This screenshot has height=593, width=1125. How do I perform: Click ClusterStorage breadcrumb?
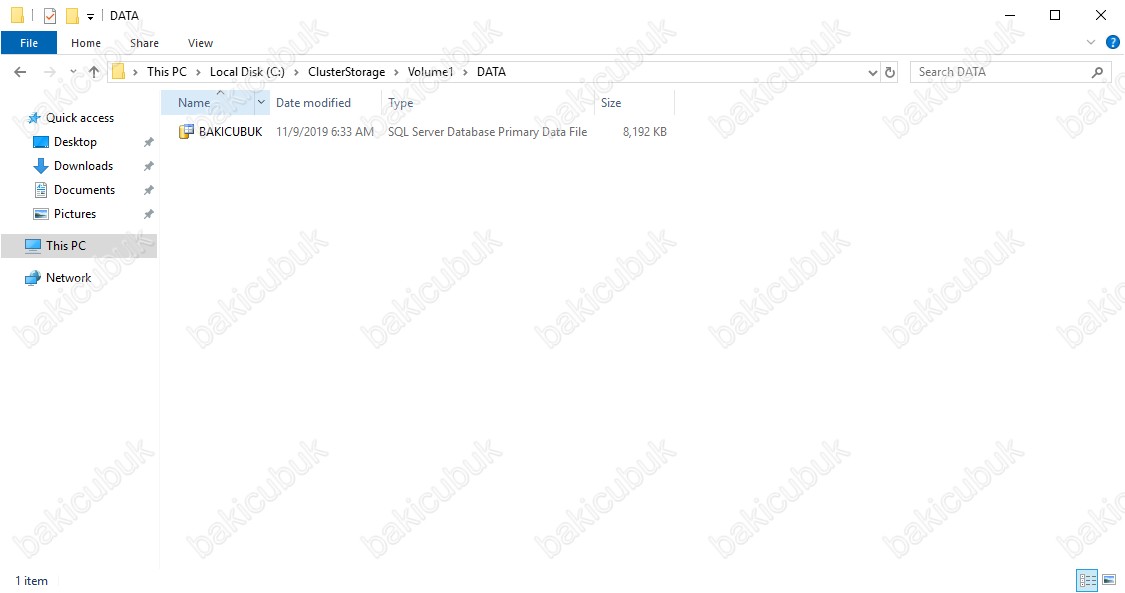pyautogui.click(x=347, y=72)
